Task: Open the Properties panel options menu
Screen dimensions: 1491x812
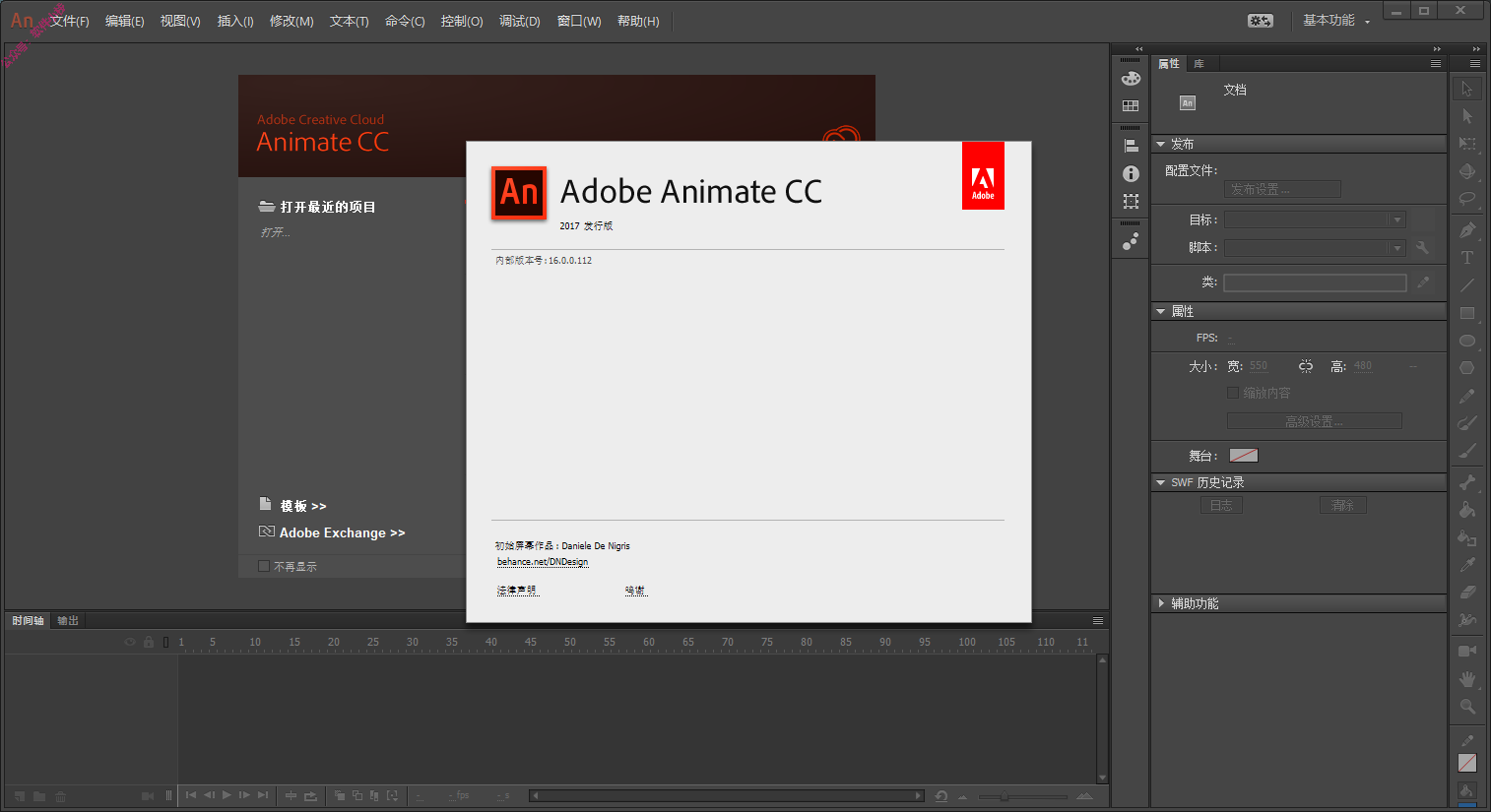Action: coord(1436,64)
